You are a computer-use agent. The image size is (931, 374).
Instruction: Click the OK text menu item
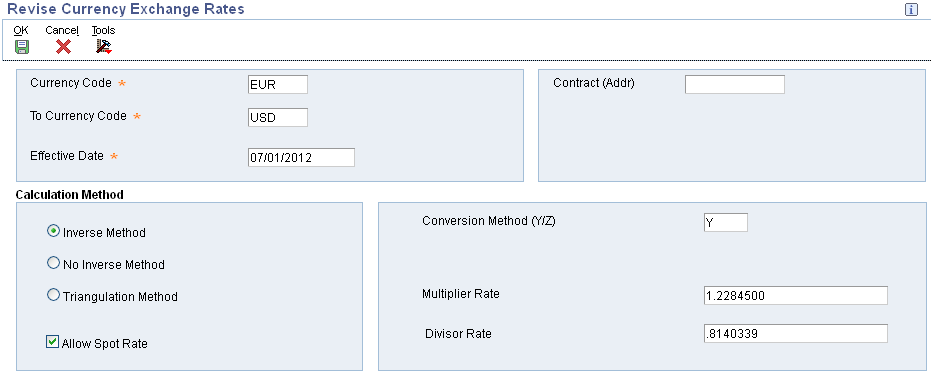click(21, 30)
